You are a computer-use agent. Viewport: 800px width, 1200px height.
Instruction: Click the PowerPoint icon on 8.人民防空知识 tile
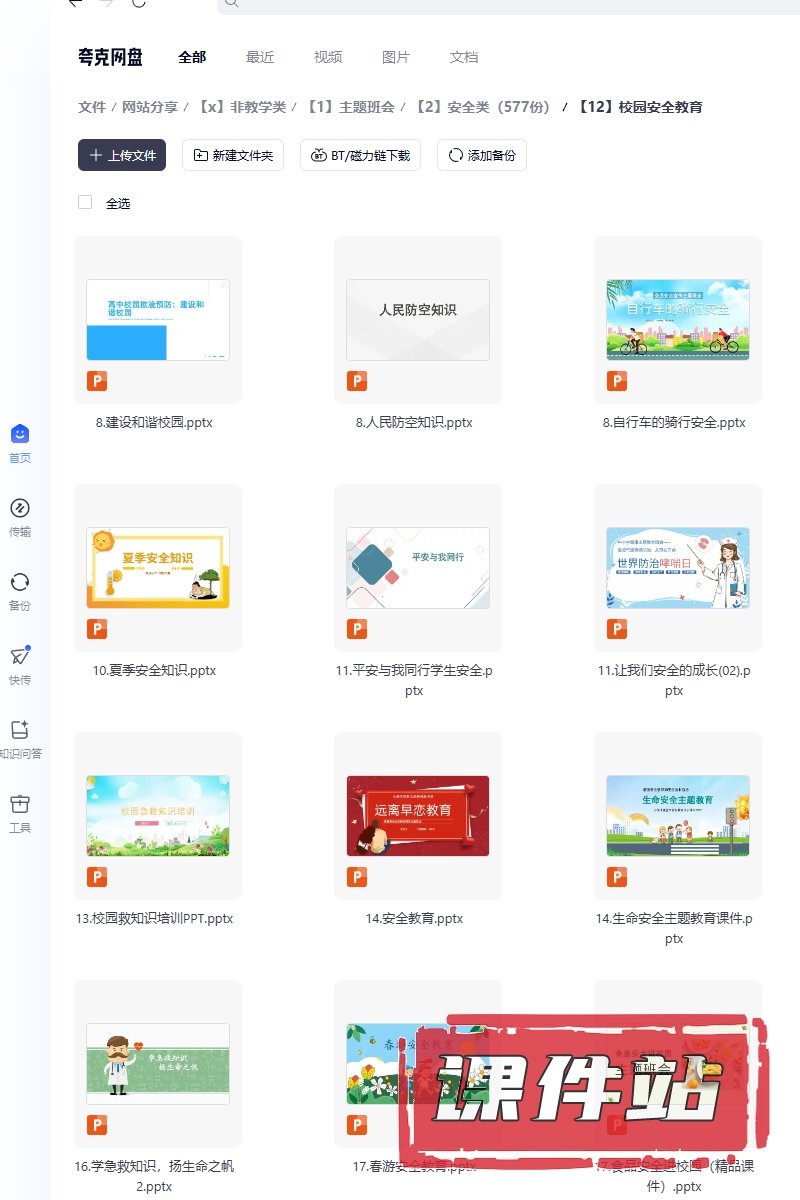coord(357,381)
